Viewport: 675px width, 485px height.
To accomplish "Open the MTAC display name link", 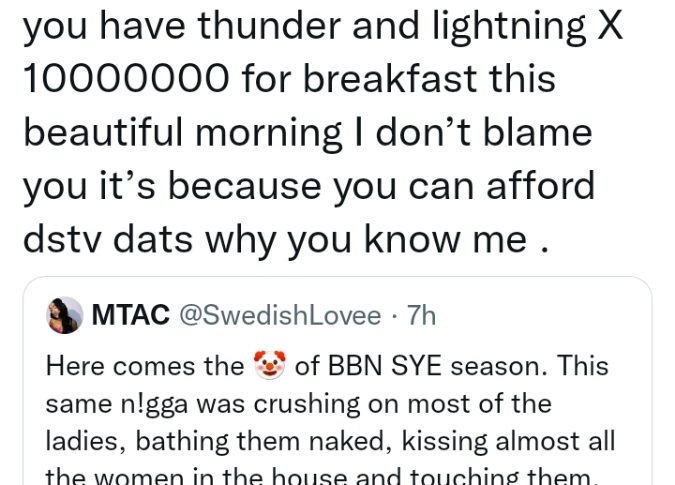I will pyautogui.click(x=129, y=316).
